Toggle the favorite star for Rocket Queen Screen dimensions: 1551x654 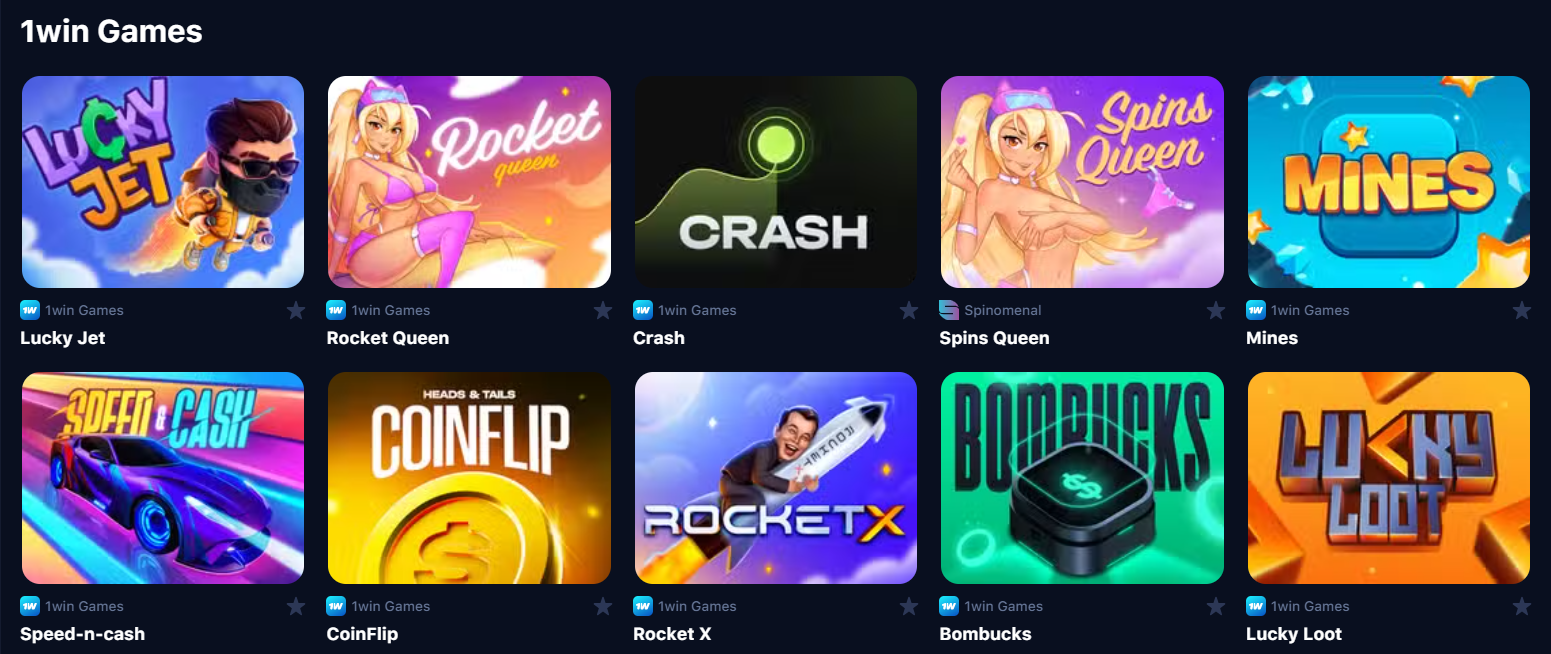coord(603,310)
